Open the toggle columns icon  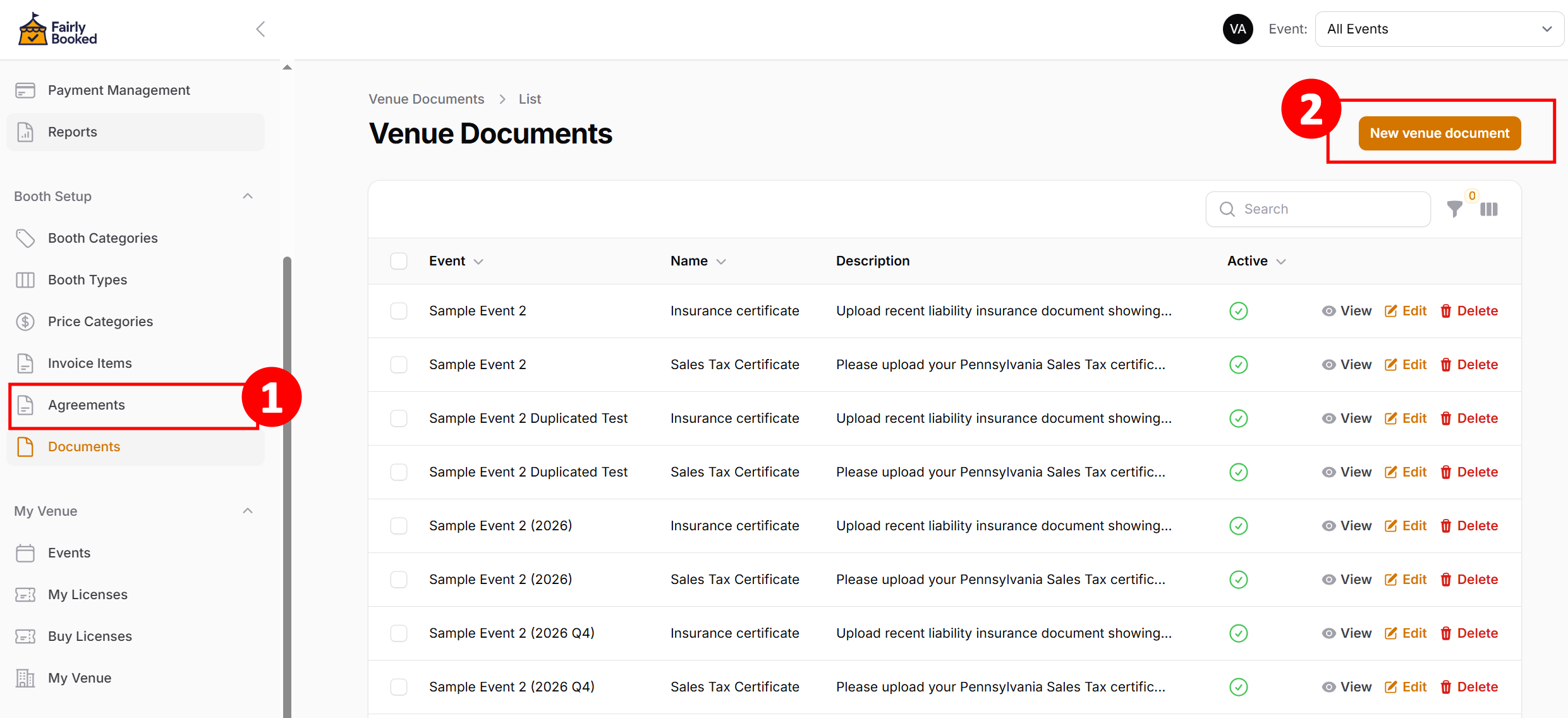click(x=1489, y=209)
